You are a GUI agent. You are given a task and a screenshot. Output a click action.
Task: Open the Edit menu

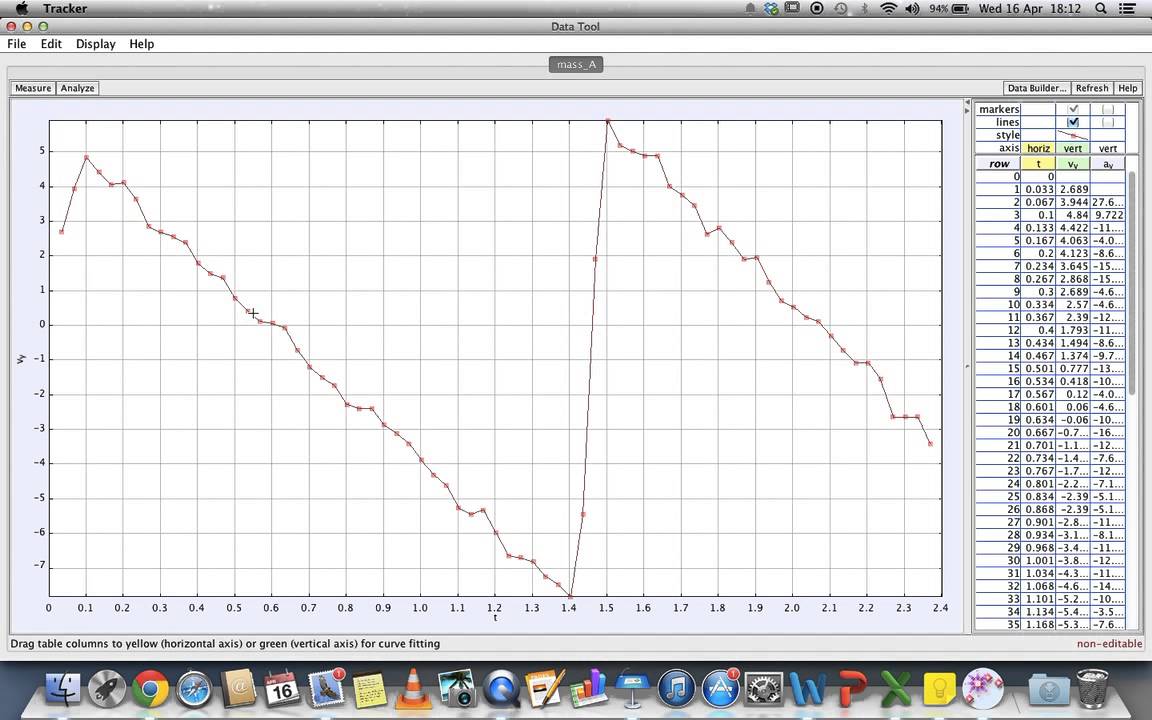point(51,43)
